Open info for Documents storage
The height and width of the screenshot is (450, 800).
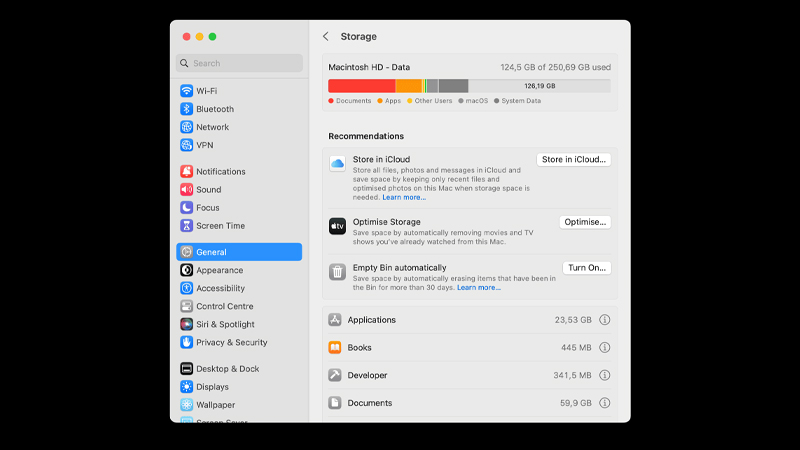pyautogui.click(x=605, y=403)
